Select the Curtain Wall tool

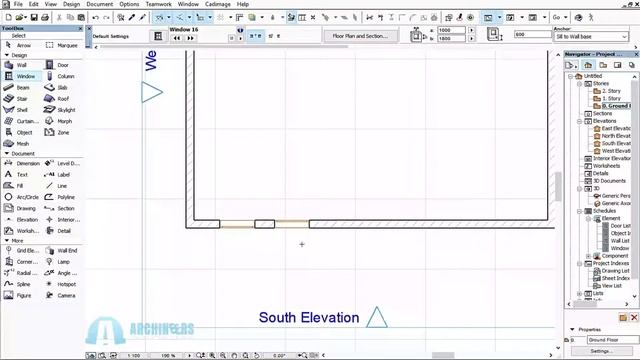[x=22, y=121]
